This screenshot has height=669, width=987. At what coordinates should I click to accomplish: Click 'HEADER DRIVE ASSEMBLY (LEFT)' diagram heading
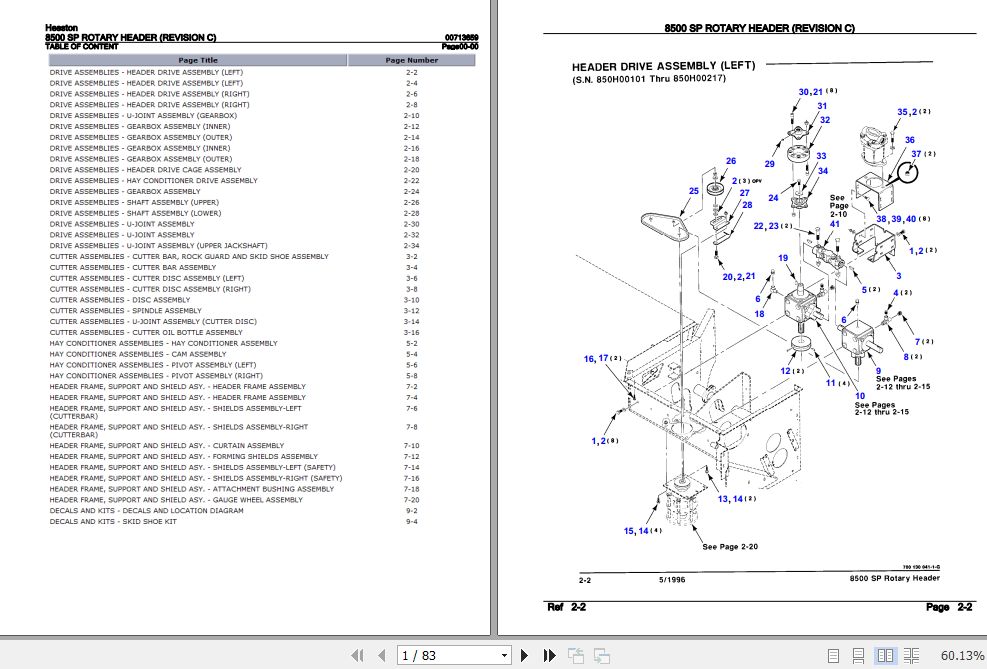pyautogui.click(x=663, y=66)
